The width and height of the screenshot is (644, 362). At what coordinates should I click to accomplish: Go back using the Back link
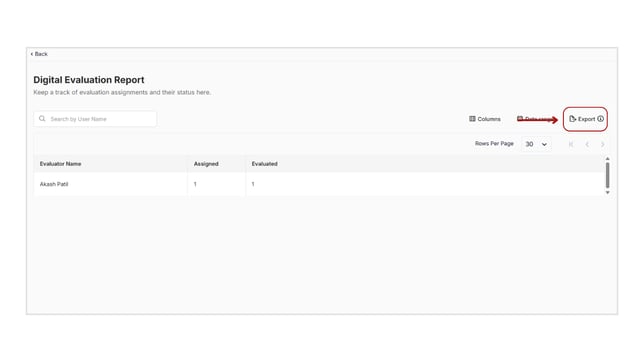pos(39,54)
